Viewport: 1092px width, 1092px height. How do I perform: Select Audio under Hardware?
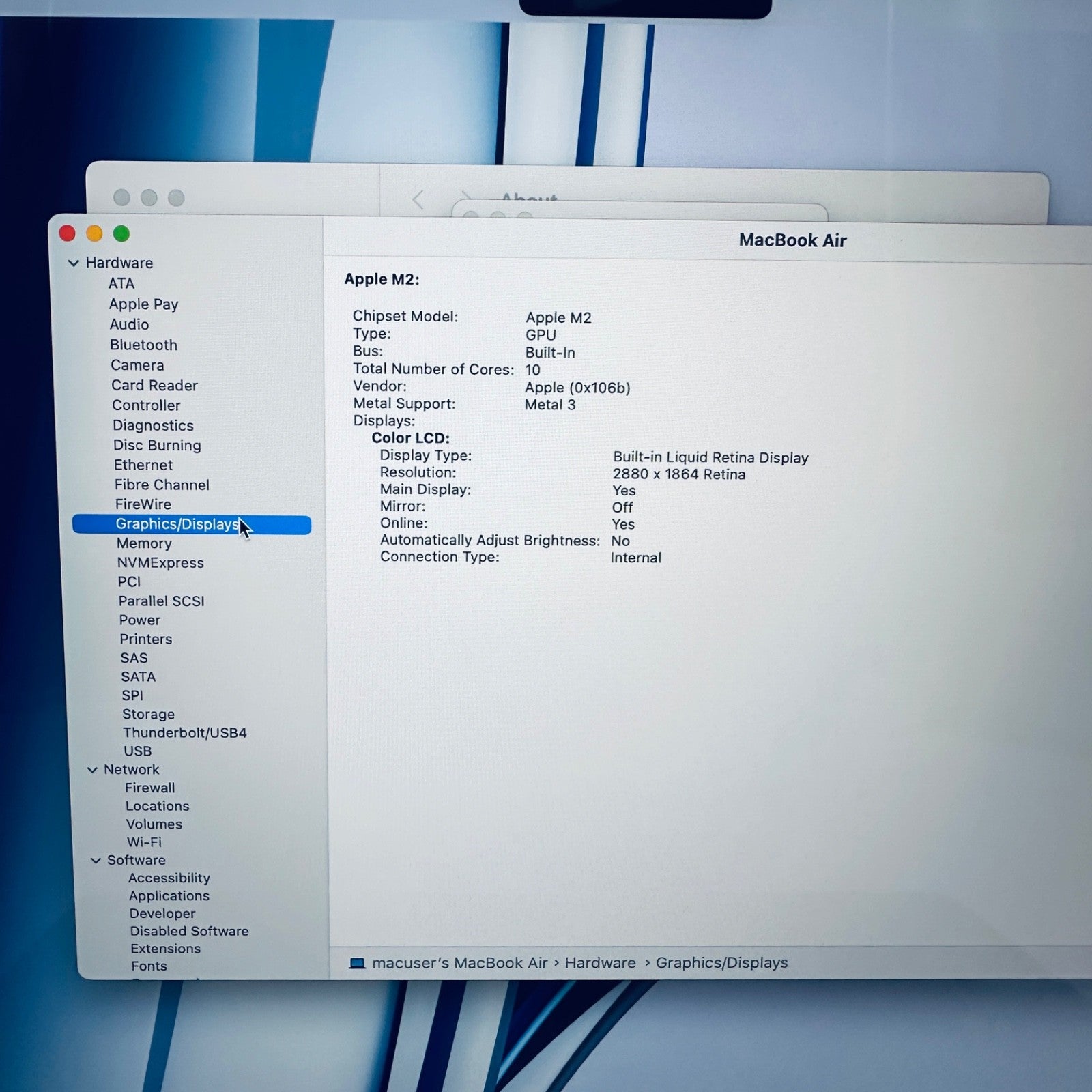click(130, 324)
